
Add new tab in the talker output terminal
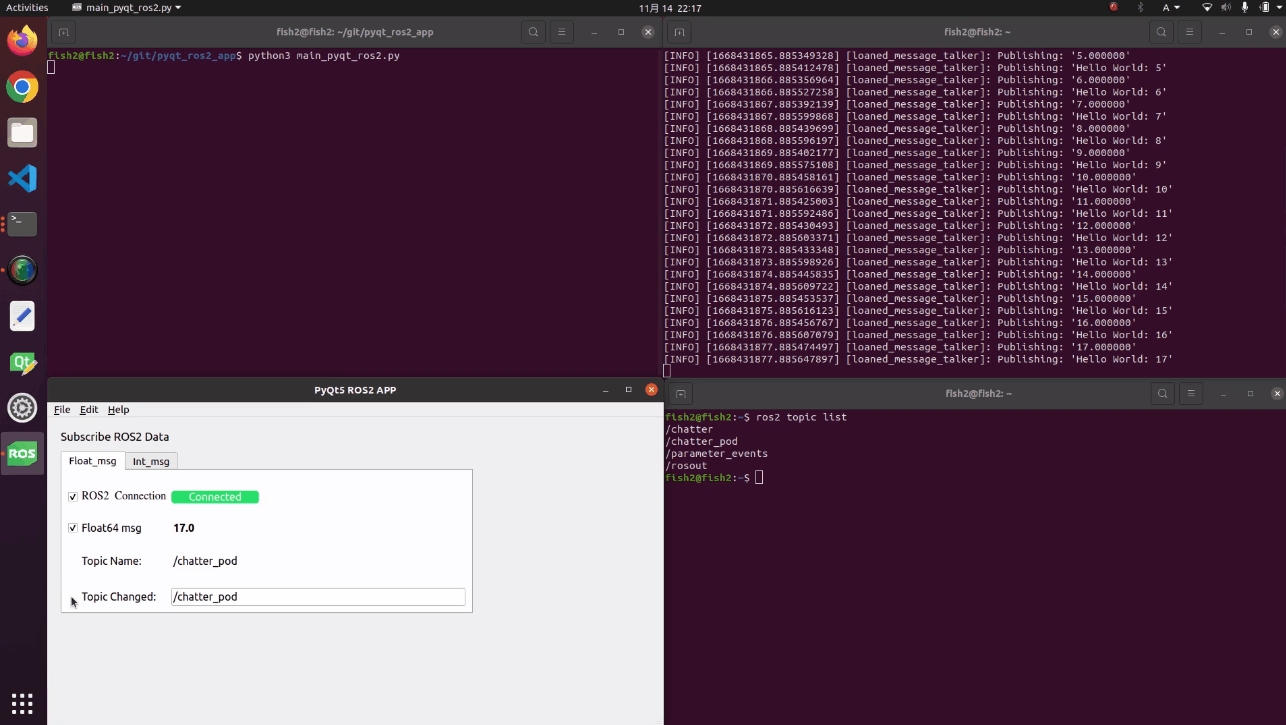click(679, 32)
